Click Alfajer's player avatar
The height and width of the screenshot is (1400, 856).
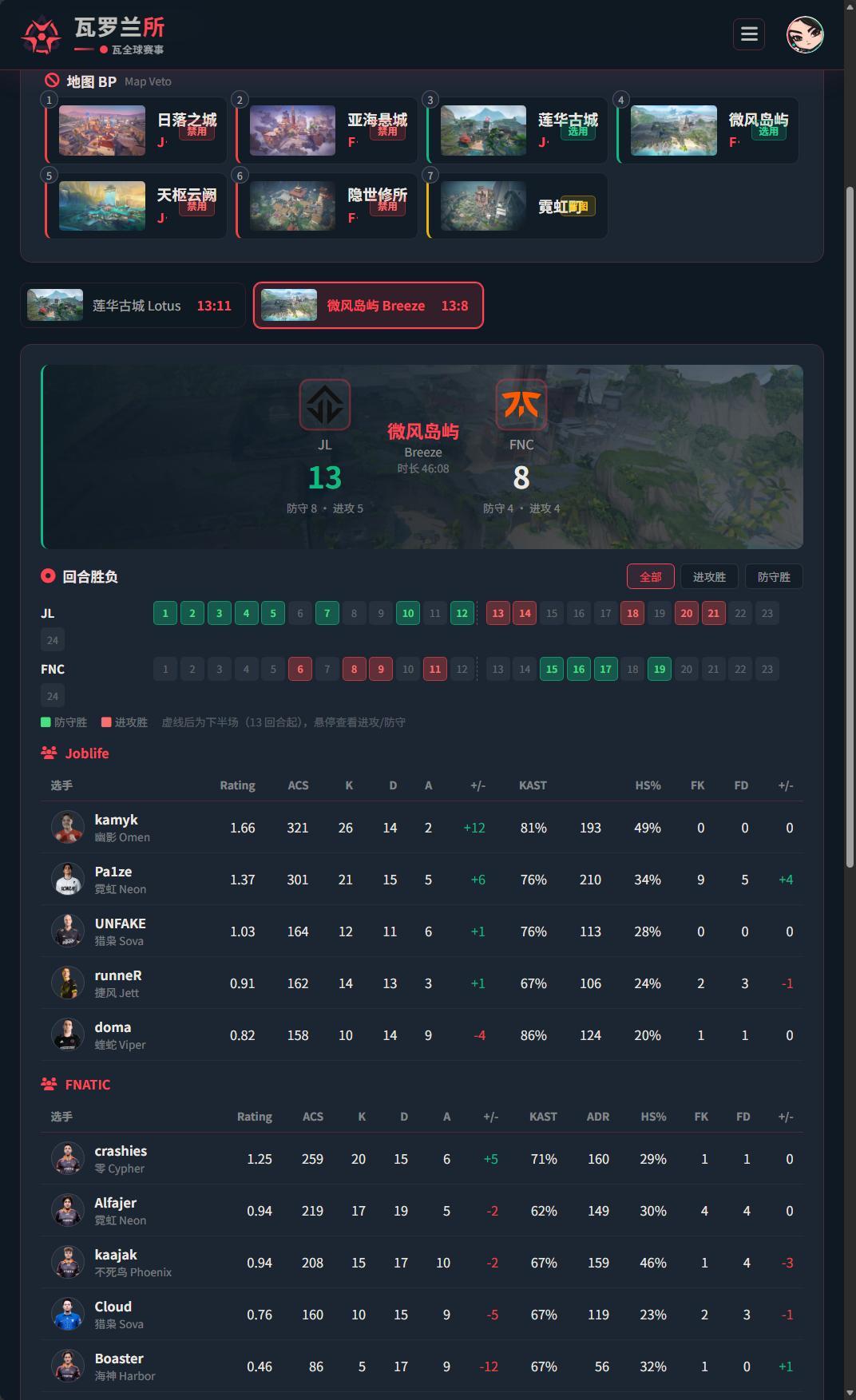pos(68,1210)
